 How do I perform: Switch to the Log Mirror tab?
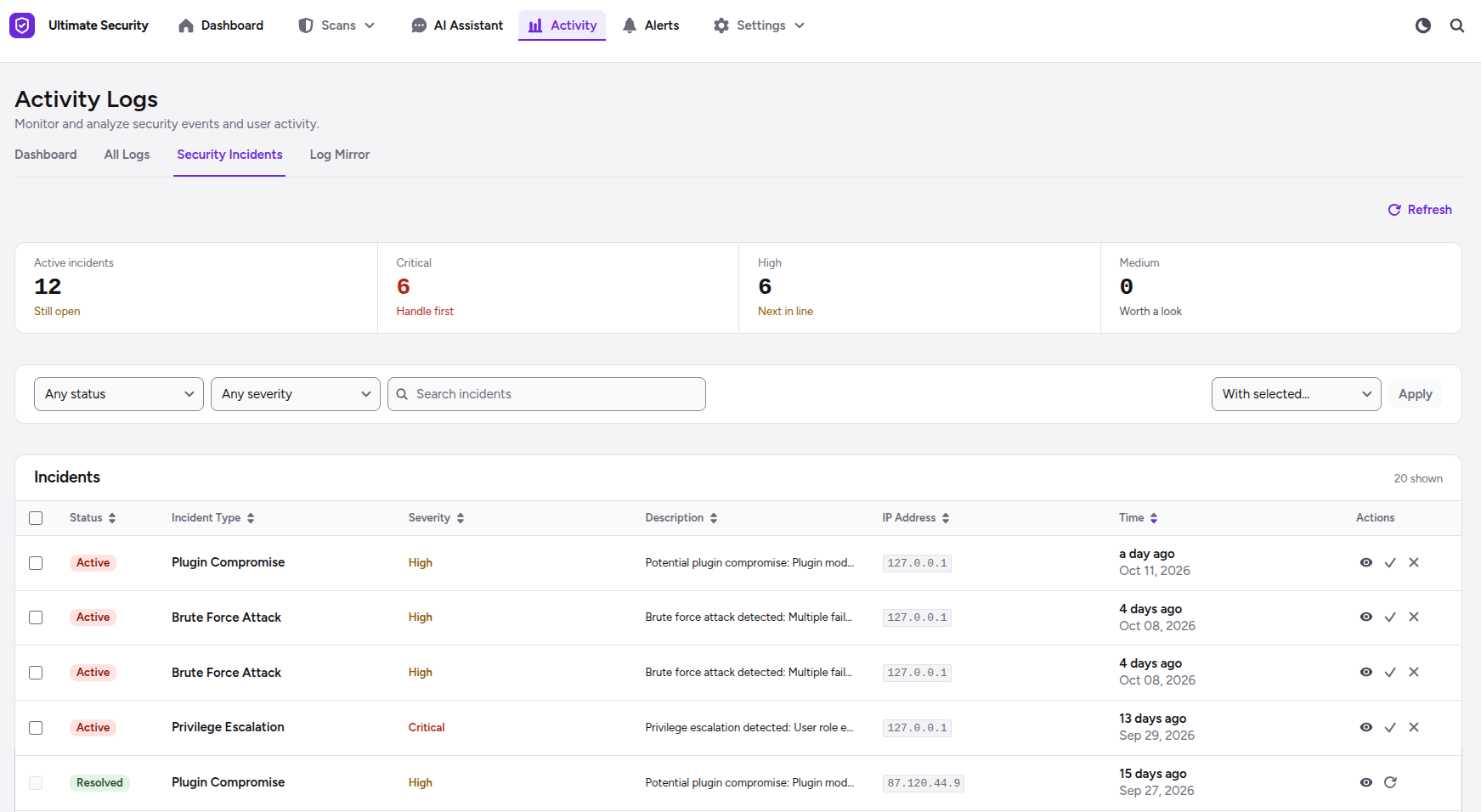[x=340, y=155]
